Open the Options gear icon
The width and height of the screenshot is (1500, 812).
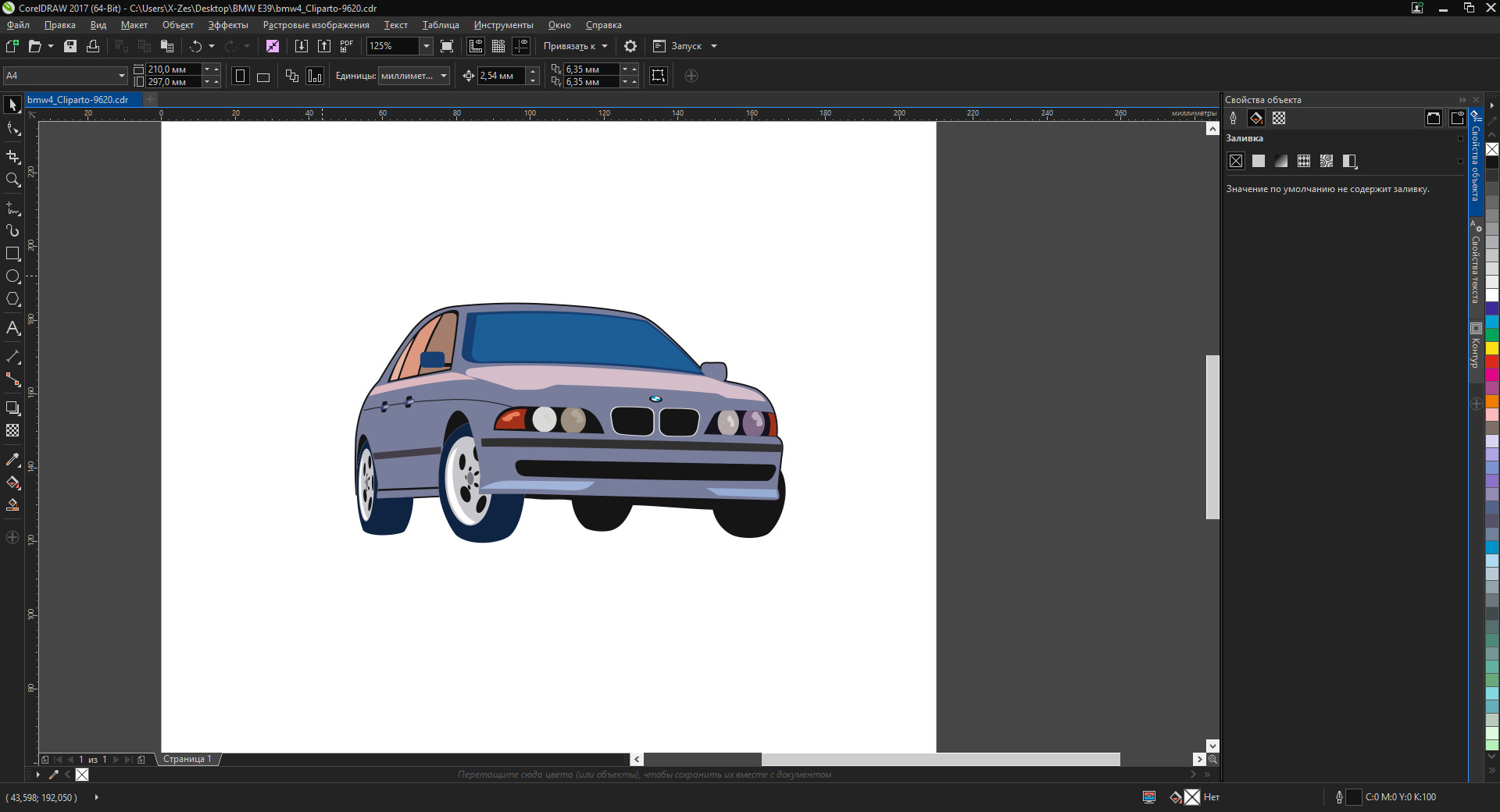coord(630,46)
